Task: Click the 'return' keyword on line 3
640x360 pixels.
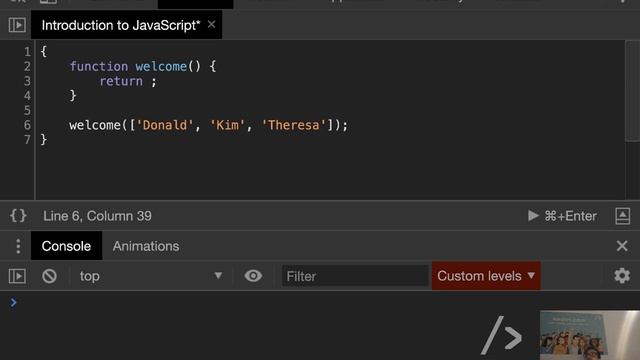Action: [x=121, y=81]
